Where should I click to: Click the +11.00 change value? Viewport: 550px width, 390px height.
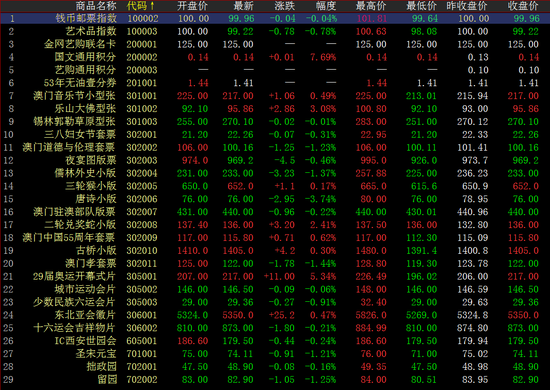[x=280, y=277]
